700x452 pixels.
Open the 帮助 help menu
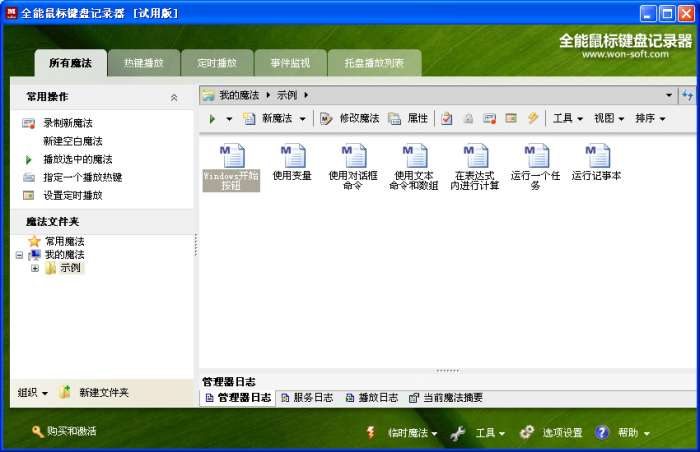click(x=623, y=432)
